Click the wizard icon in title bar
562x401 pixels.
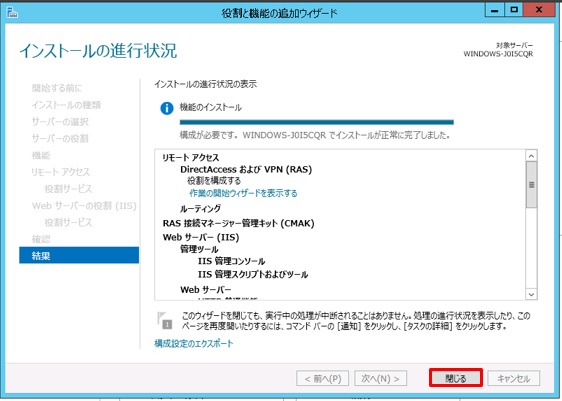pos(12,13)
